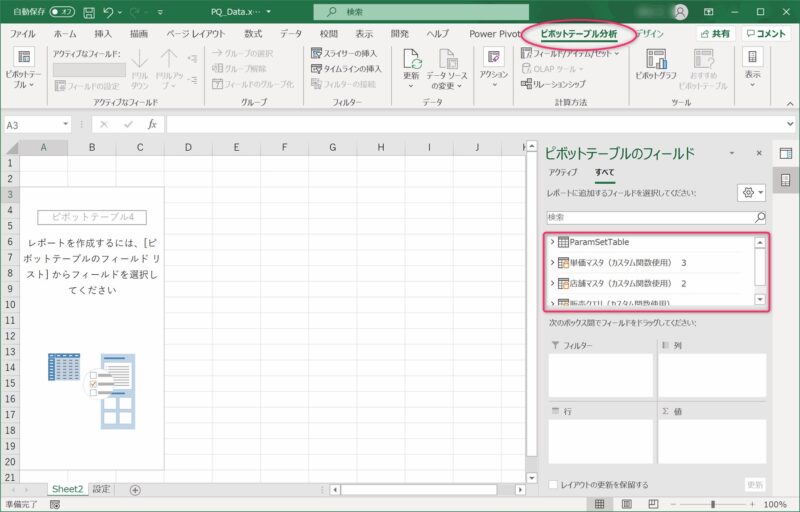Click the save icon in title bar
The image size is (800, 512).
point(89,12)
